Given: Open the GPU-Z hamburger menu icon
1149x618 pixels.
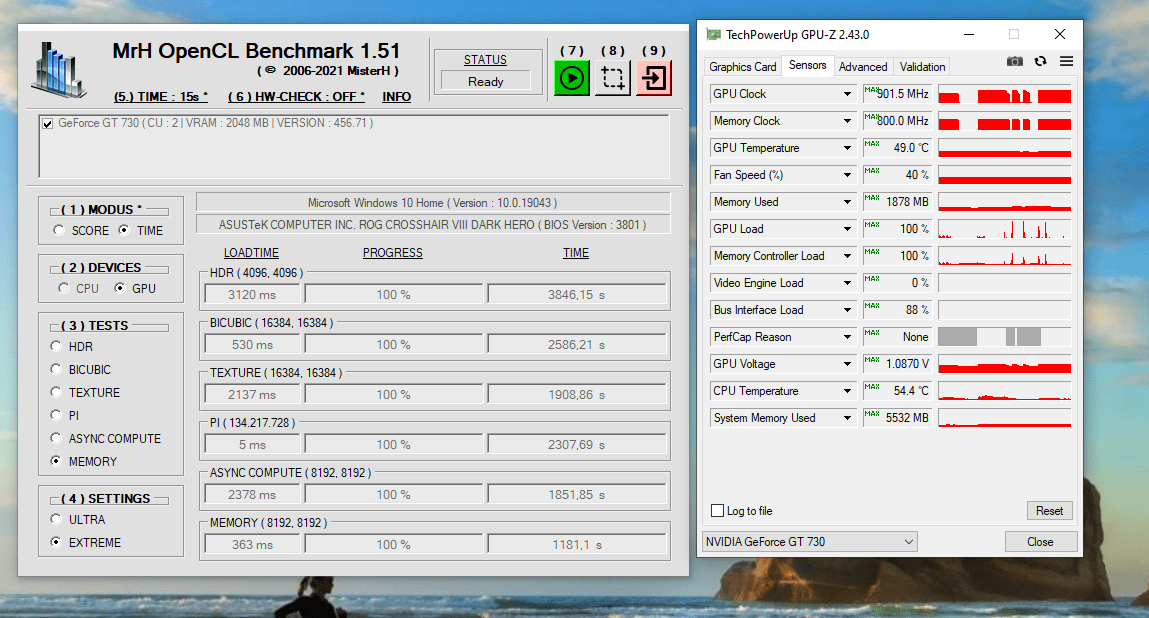Looking at the screenshot, I should pos(1066,62).
